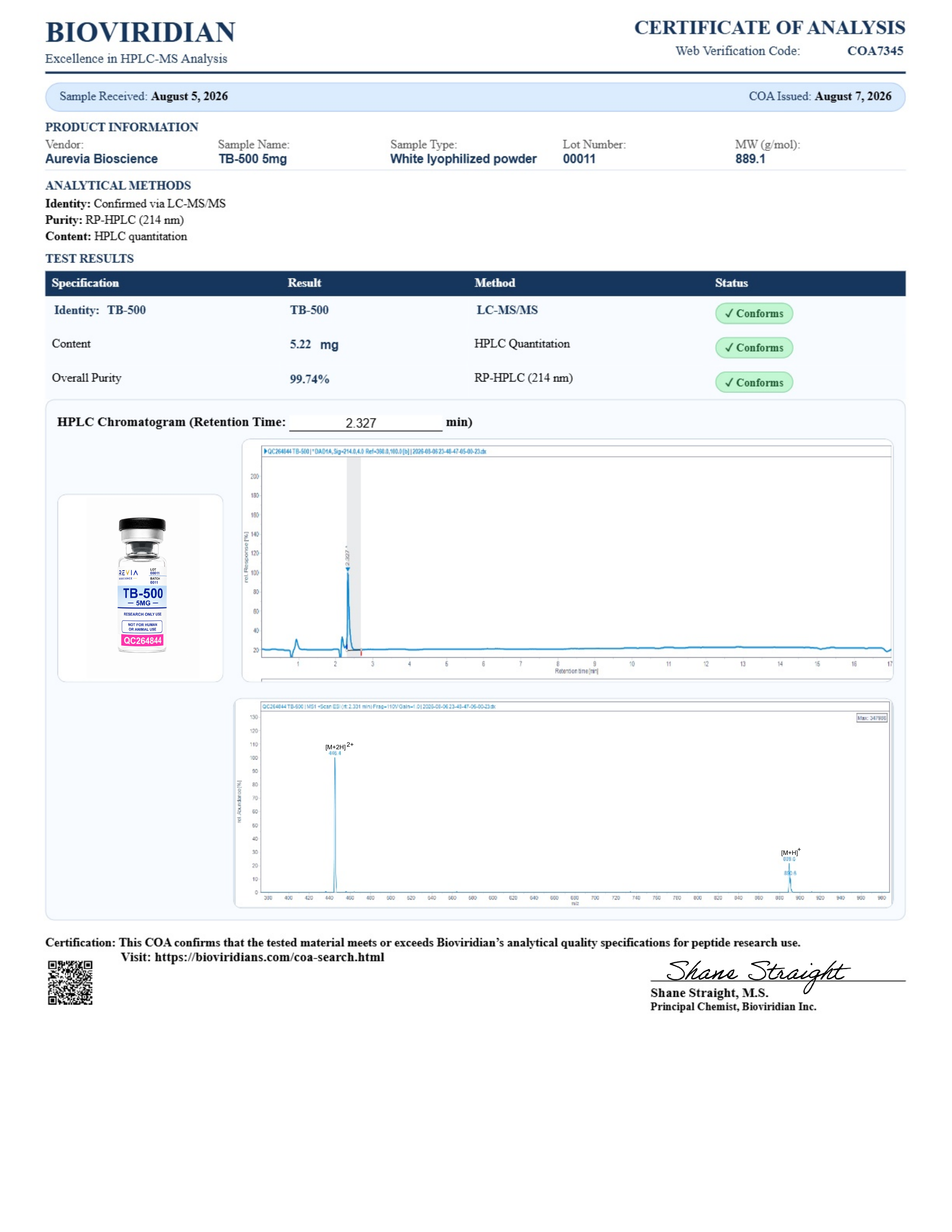952x1232 pixels.
Task: Click the LC-MS/MS method cell
Action: point(507,310)
